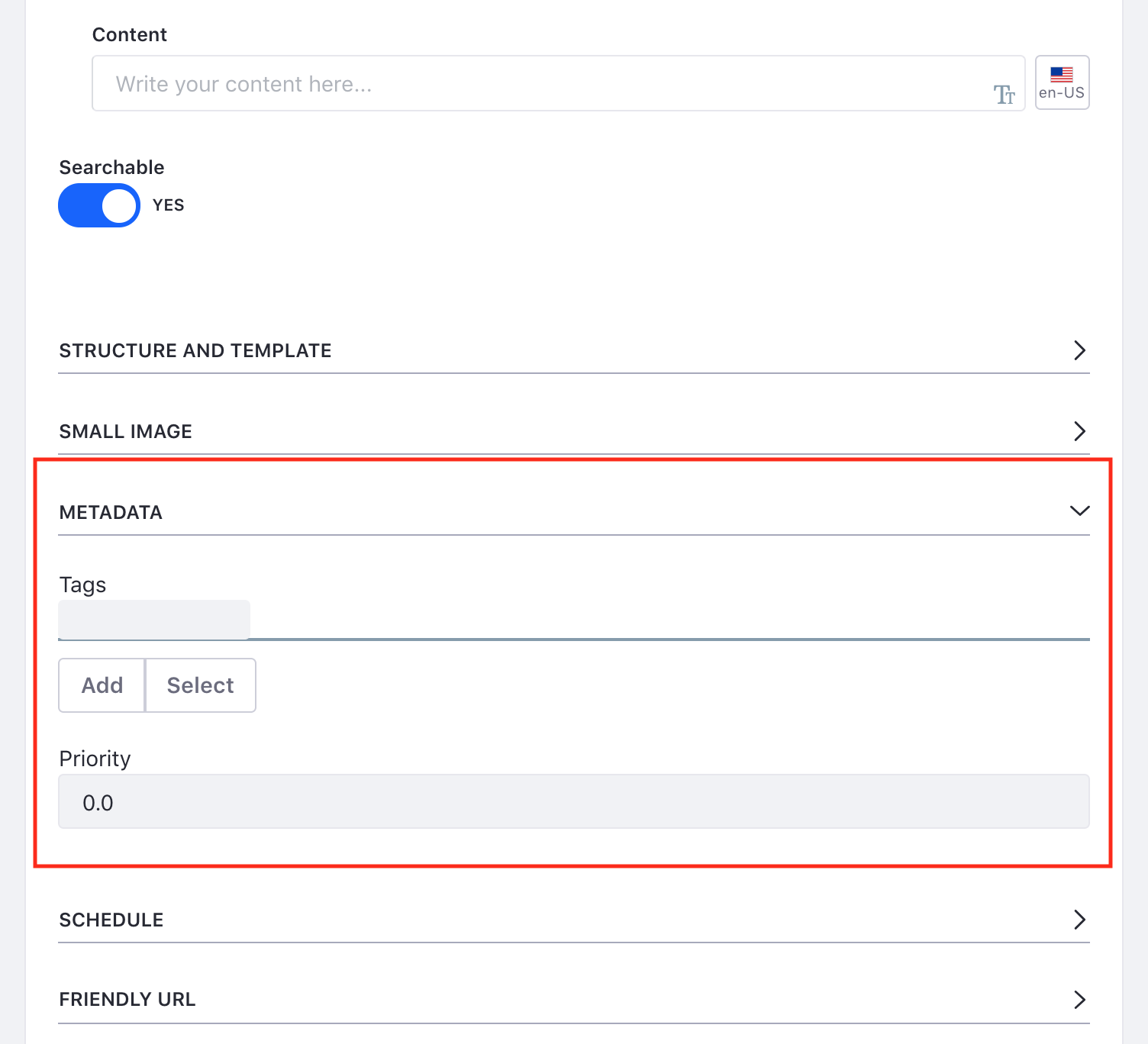The height and width of the screenshot is (1044, 1148).
Task: Expand the Schedule section chevron
Action: click(1079, 920)
